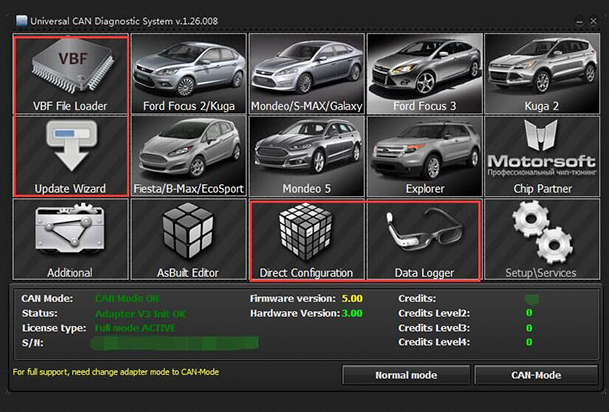Click the Credits Level3 value
This screenshot has height=412, width=609.
[x=529, y=328]
